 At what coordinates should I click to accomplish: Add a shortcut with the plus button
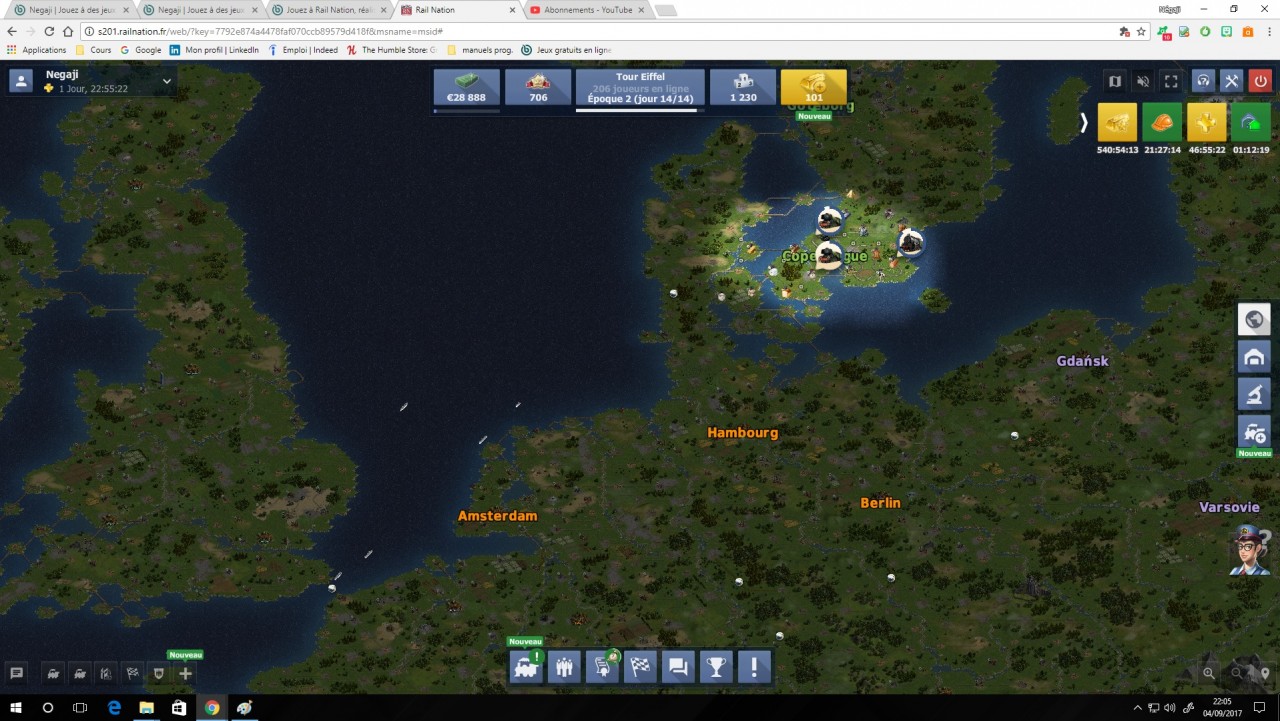click(x=185, y=674)
